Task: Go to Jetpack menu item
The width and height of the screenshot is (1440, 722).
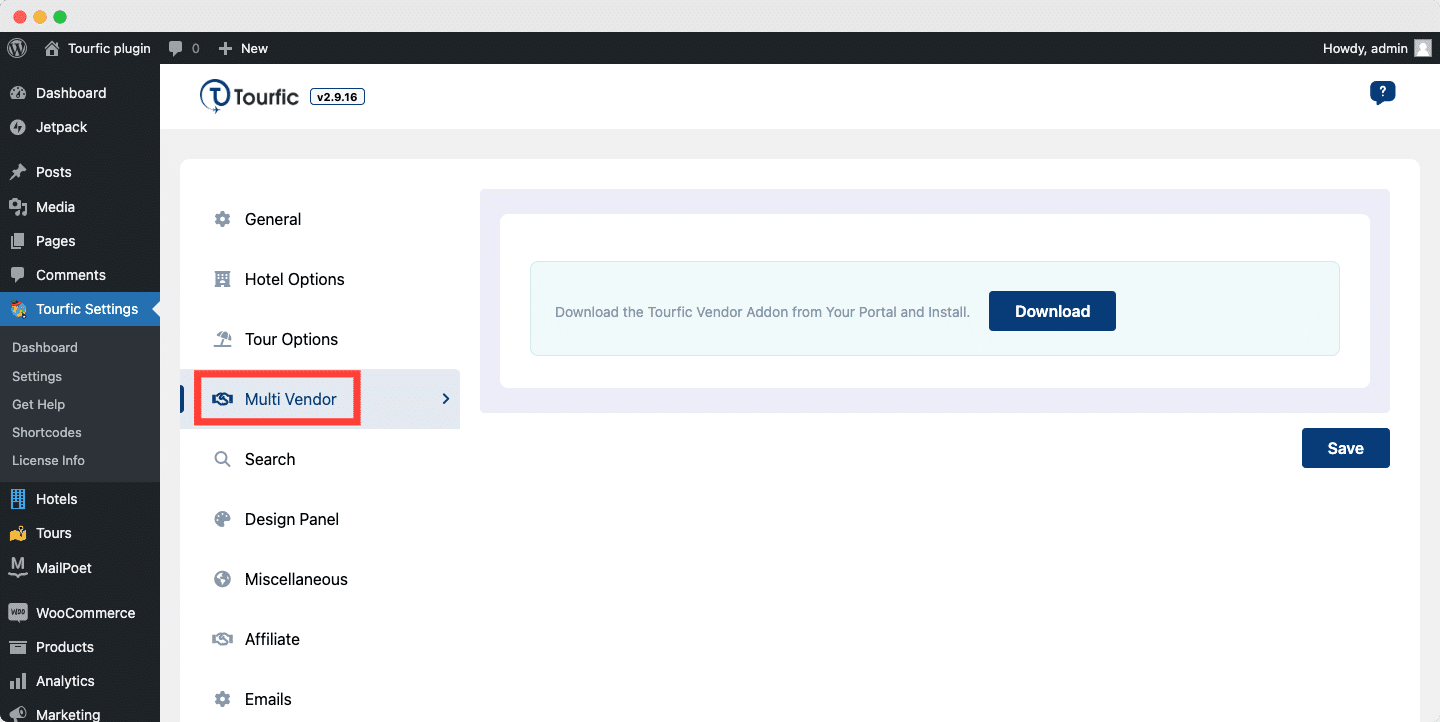Action: 80,127
